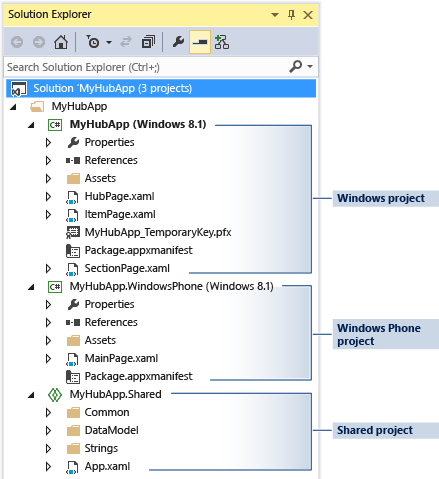439x479 pixels.
Task: Click the Solution Visual Studio icon
Action: [x=19, y=89]
